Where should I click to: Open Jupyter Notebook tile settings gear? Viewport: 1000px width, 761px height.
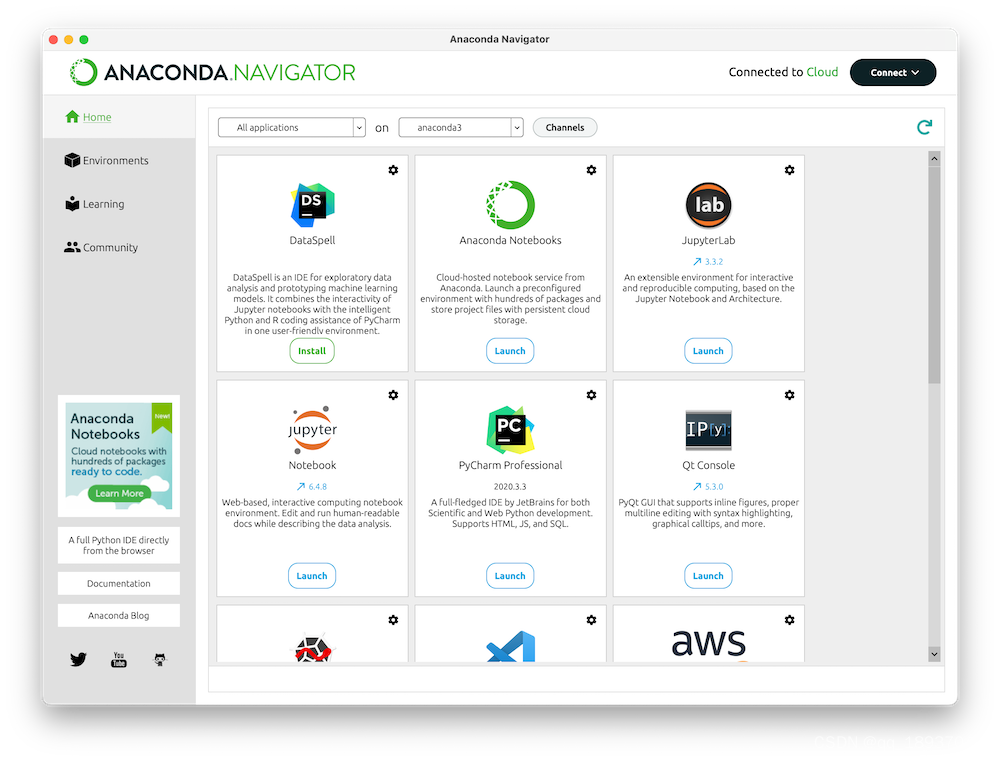(x=393, y=395)
